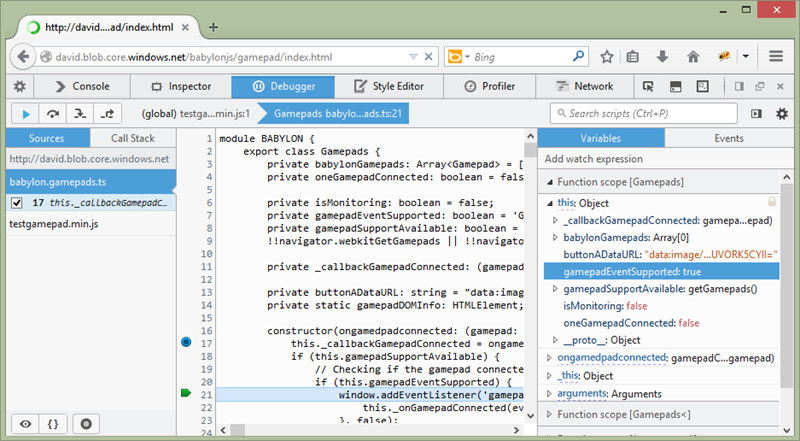
Task: Open testgamepad.min.js source file
Action: point(91,224)
